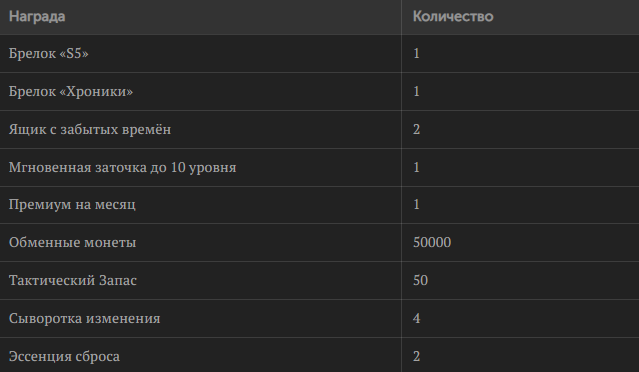Select the Брелок «S5» reward cell
The image size is (639, 372).
click(x=201, y=54)
